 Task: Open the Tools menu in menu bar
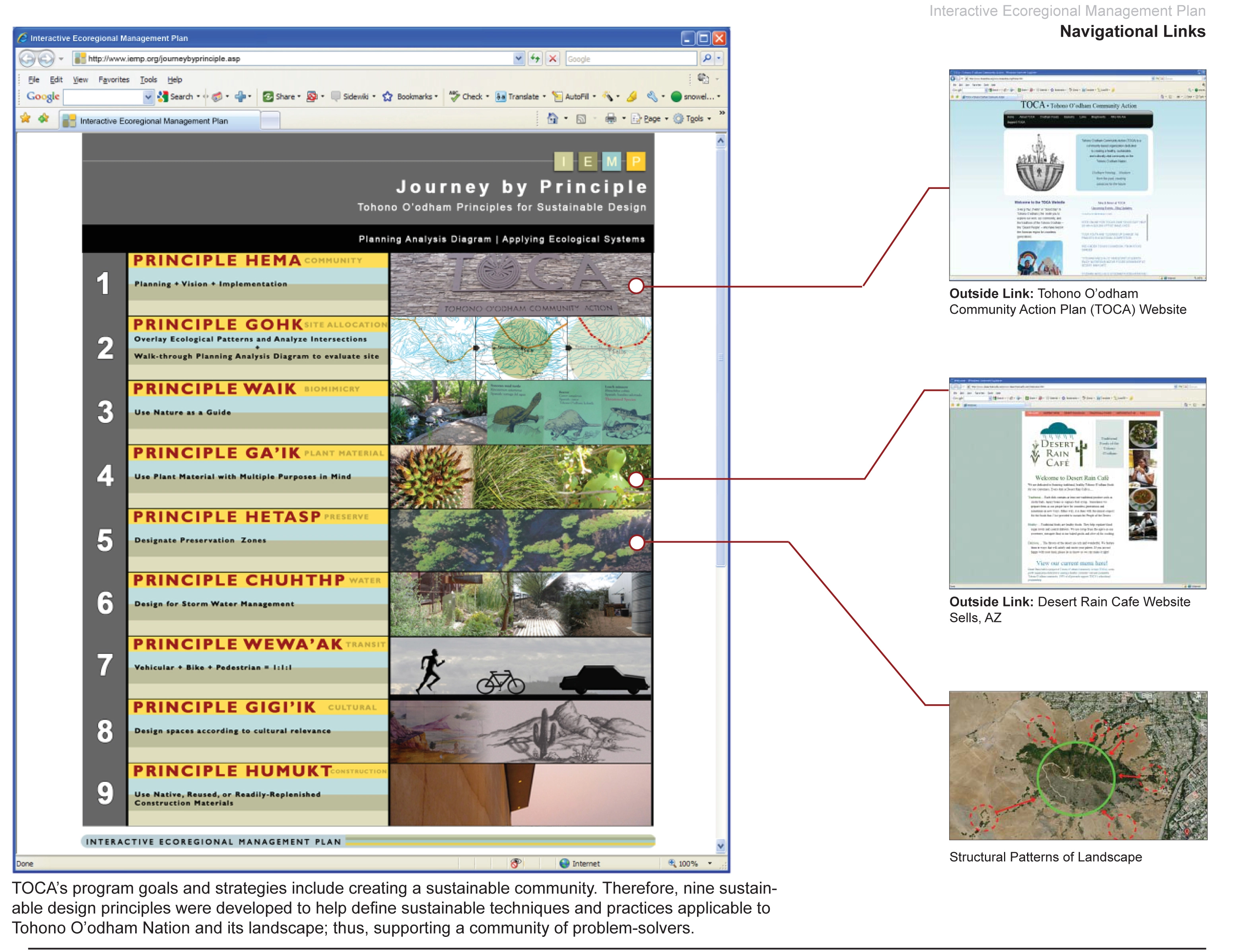[148, 80]
